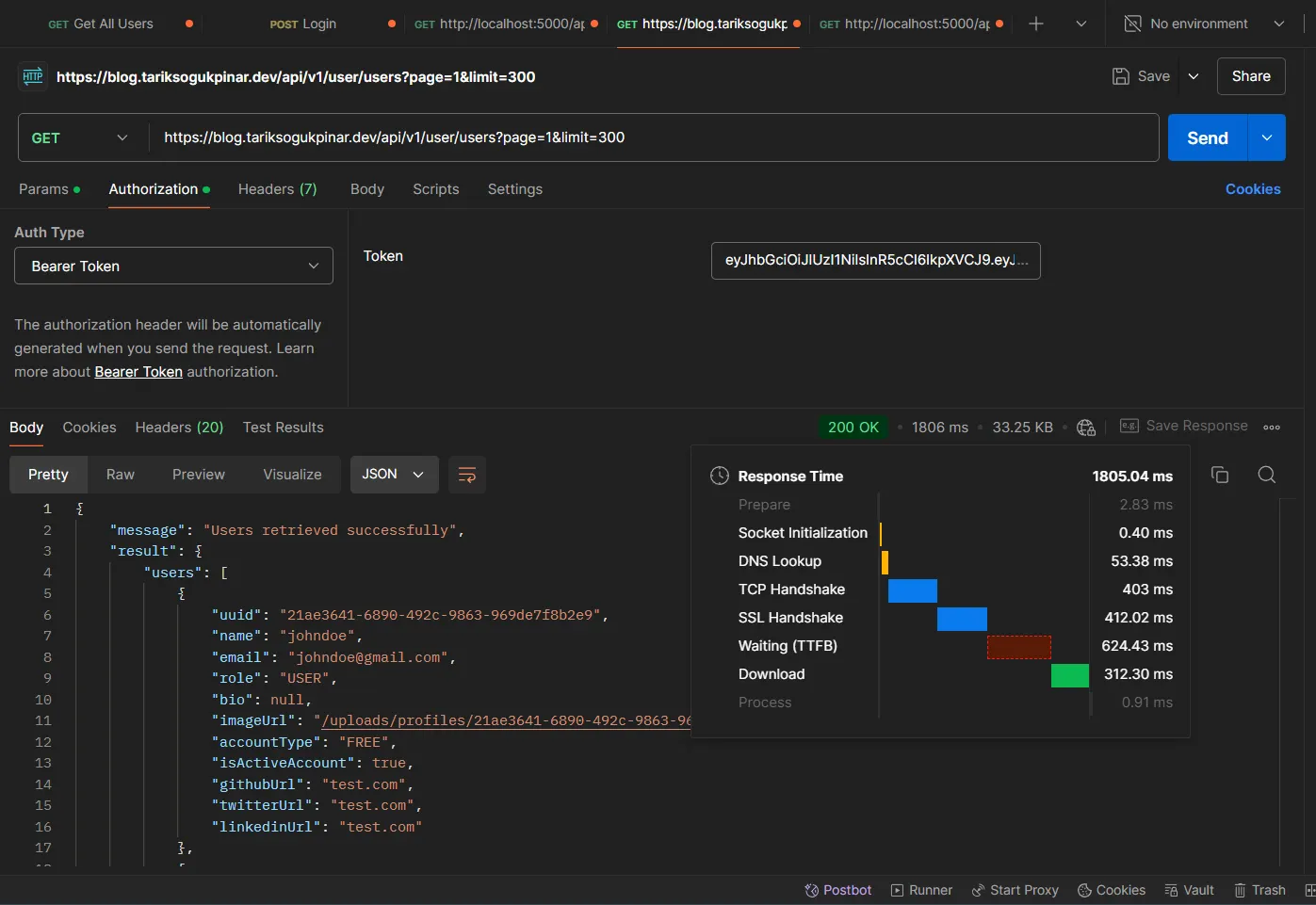Focus the request URL input field

655,137
